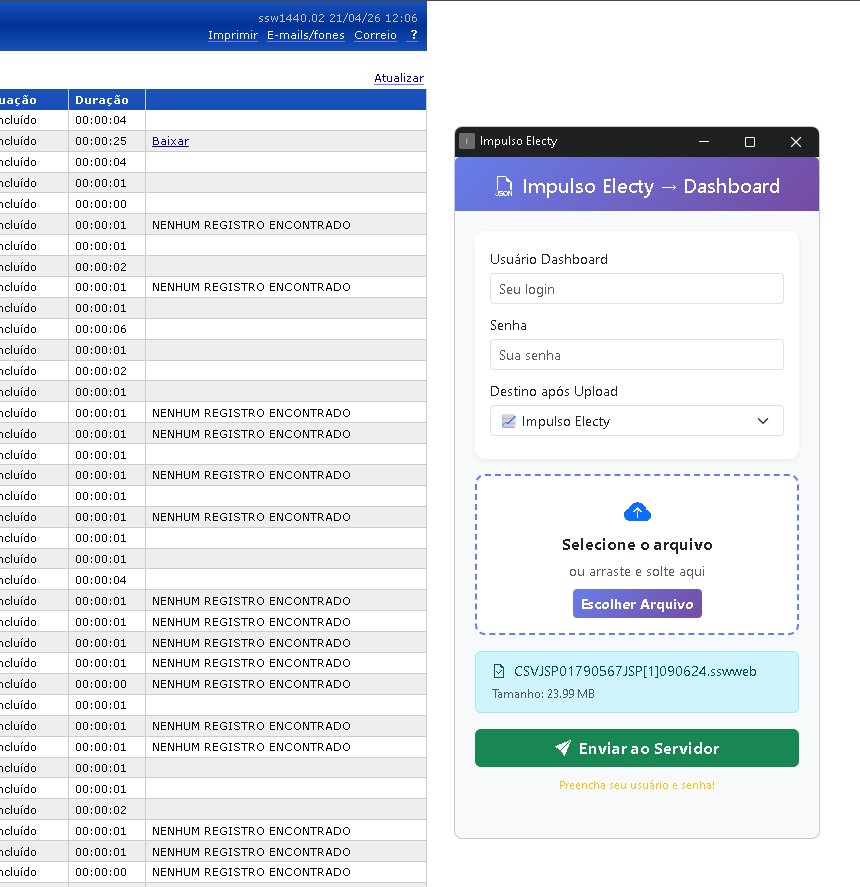Open the Correio link

point(375,35)
